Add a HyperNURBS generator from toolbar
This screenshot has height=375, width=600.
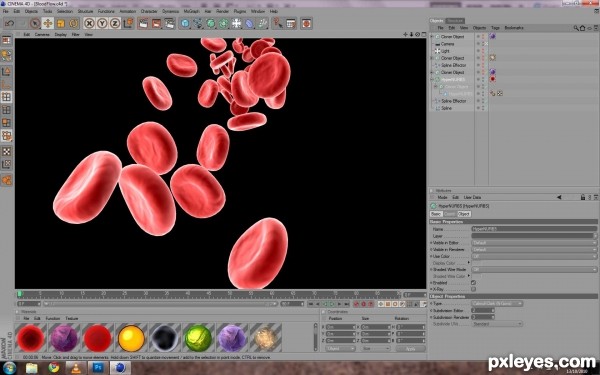[x=211, y=23]
